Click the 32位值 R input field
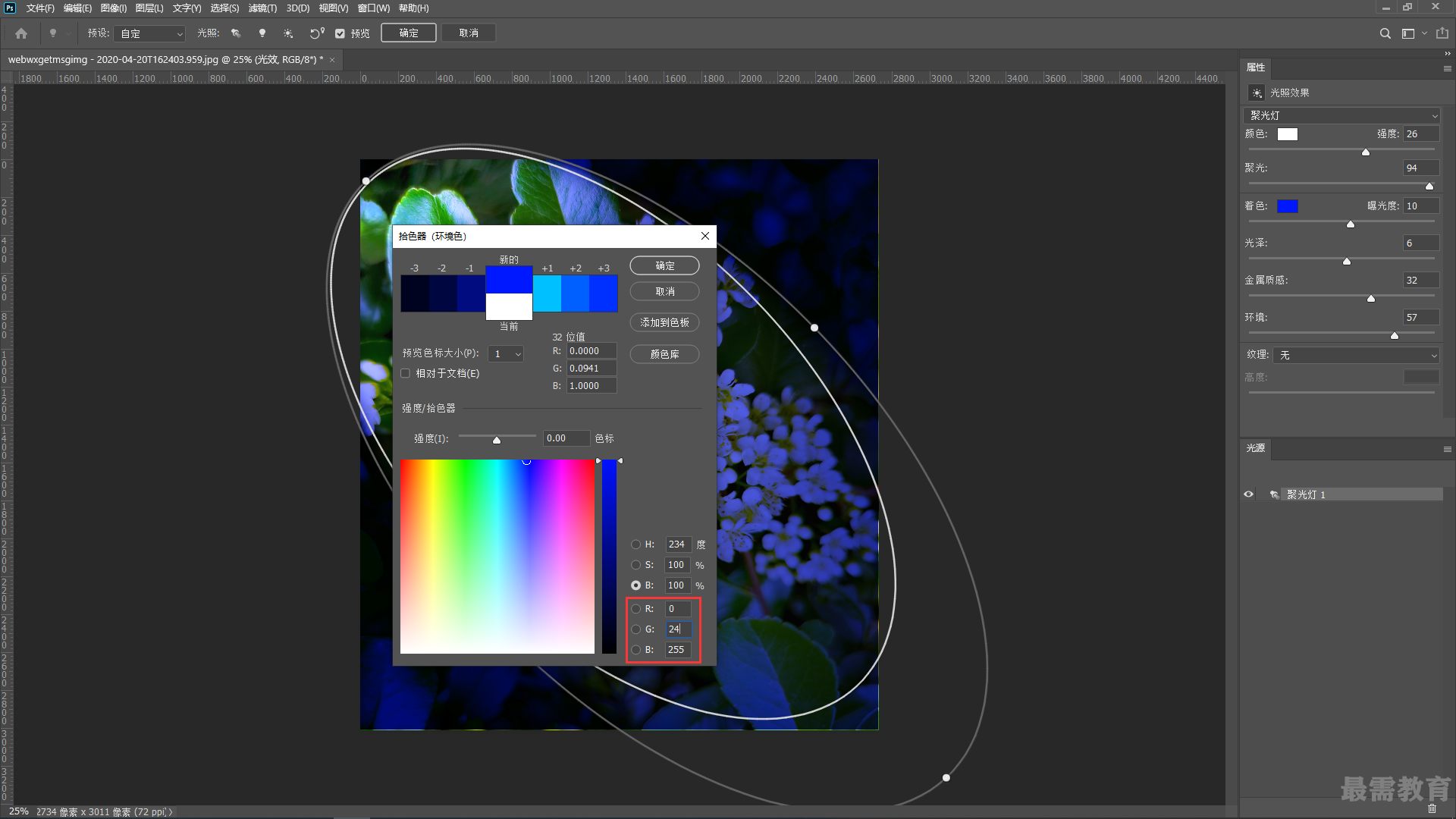1456x819 pixels. (x=591, y=351)
